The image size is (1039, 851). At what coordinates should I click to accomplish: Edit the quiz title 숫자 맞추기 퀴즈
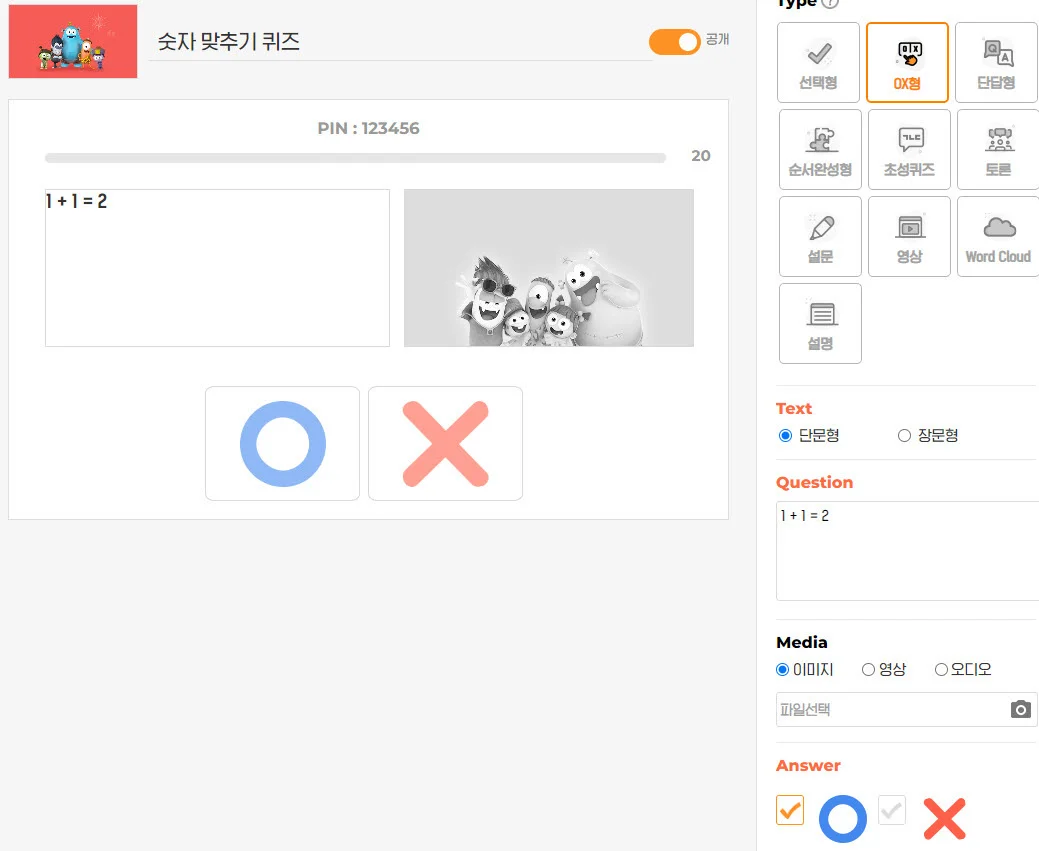(401, 42)
